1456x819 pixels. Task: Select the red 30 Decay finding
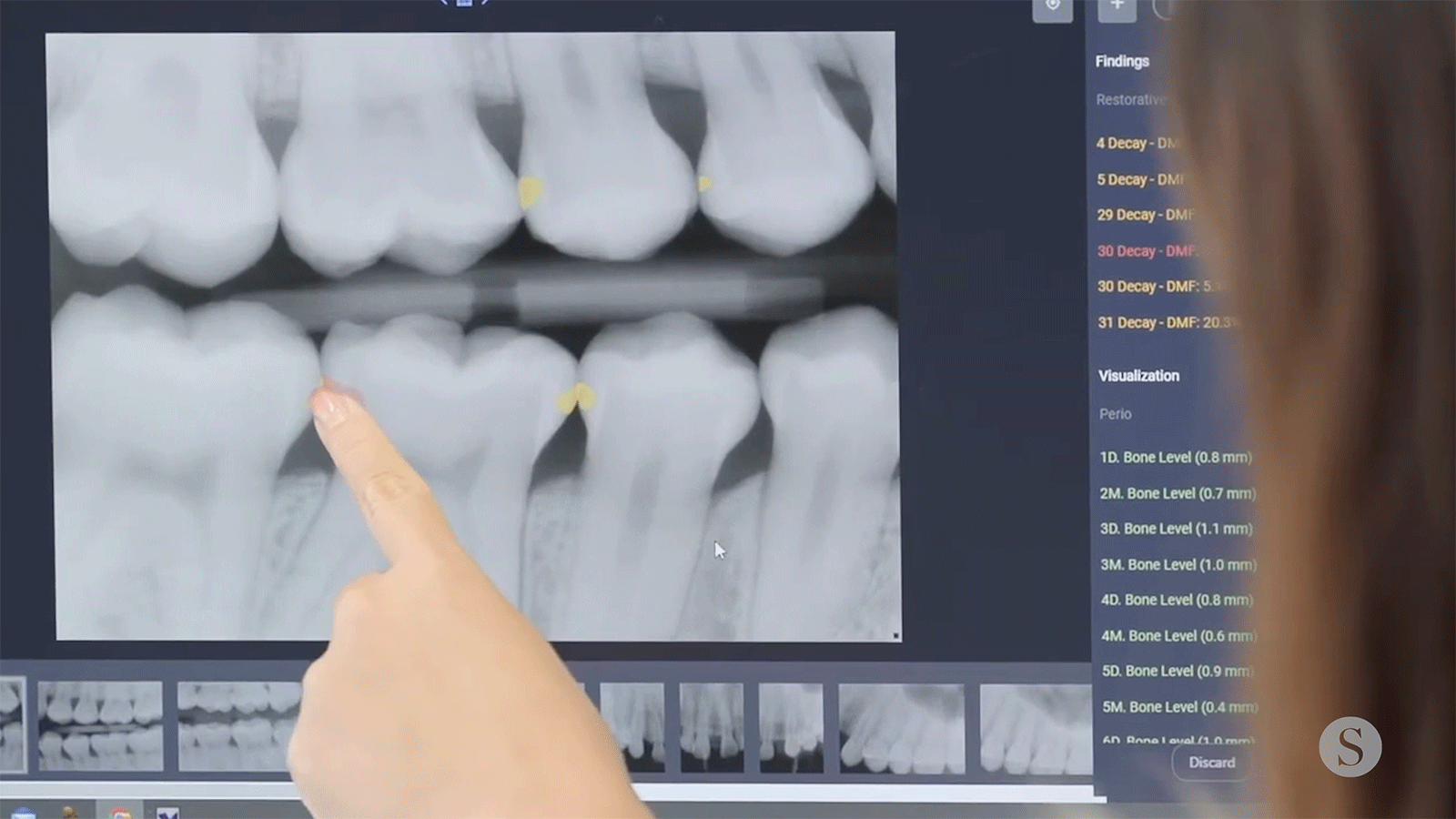coord(1147,250)
